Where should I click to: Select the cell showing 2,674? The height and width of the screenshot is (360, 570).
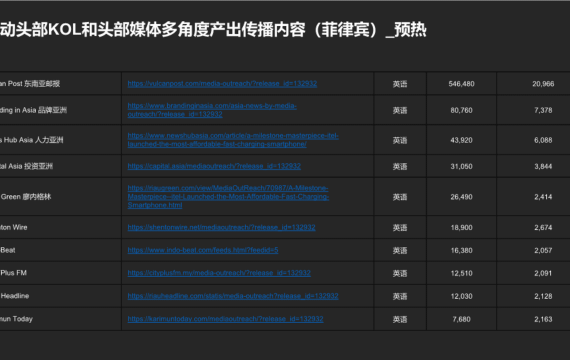click(x=534, y=227)
